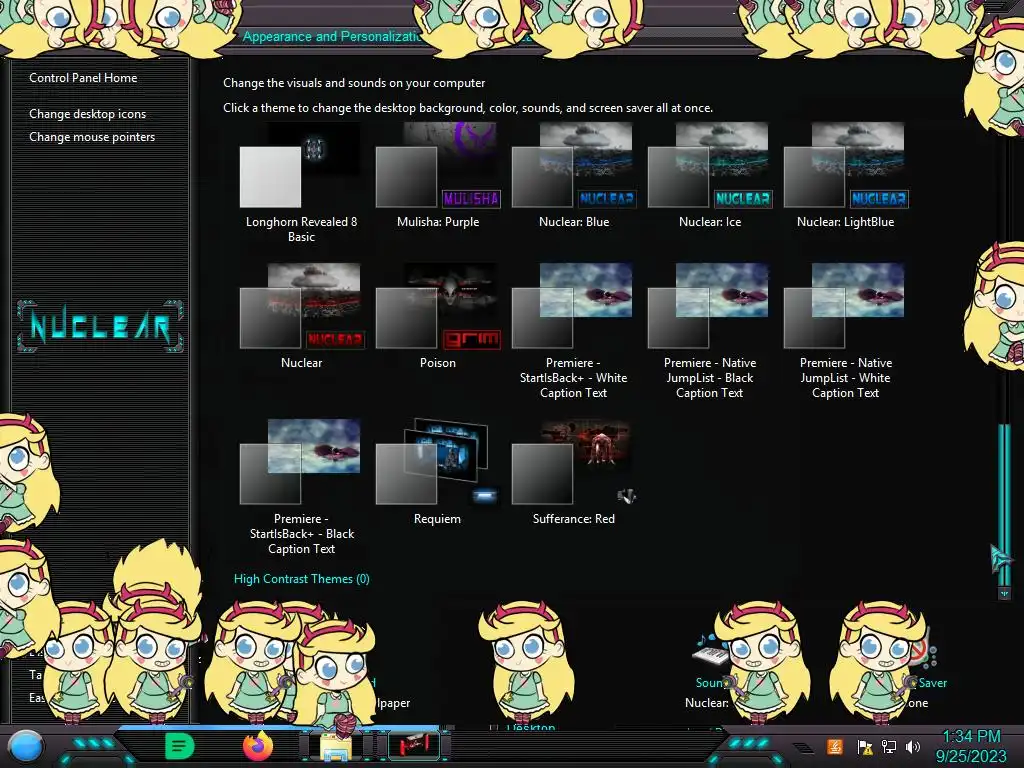Pick the red Nuclear theme
1024x768 pixels.
click(301, 317)
